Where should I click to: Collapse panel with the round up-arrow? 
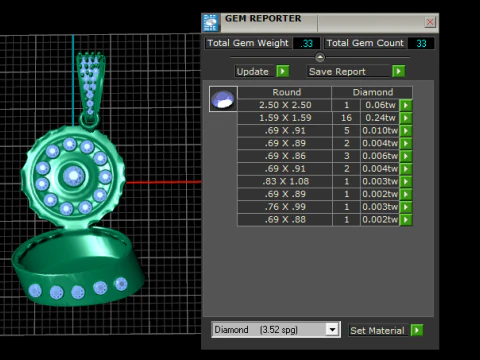click(x=320, y=58)
